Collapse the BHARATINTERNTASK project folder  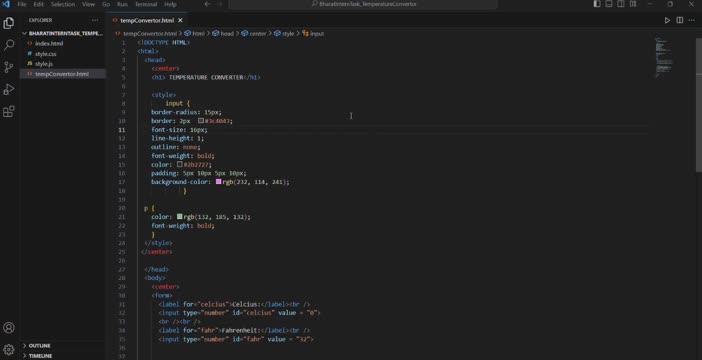[x=63, y=34]
